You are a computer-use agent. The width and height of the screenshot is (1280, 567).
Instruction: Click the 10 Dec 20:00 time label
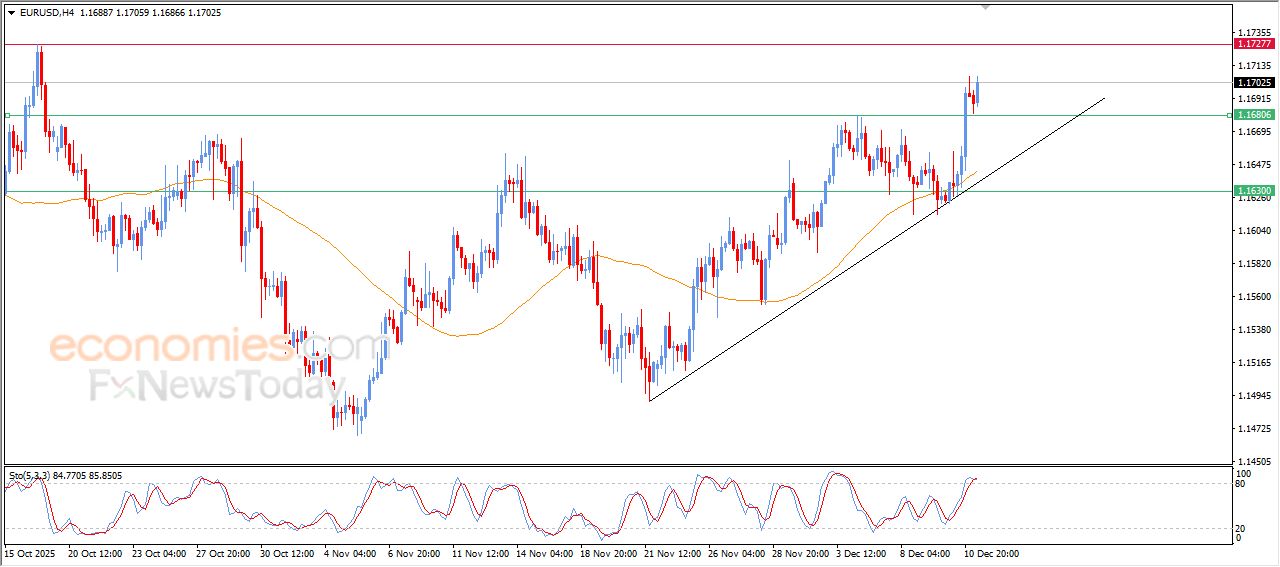(991, 553)
